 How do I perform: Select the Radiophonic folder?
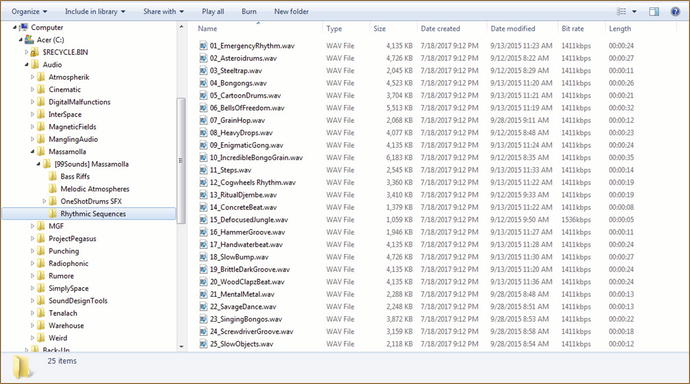pyautogui.click(x=68, y=263)
